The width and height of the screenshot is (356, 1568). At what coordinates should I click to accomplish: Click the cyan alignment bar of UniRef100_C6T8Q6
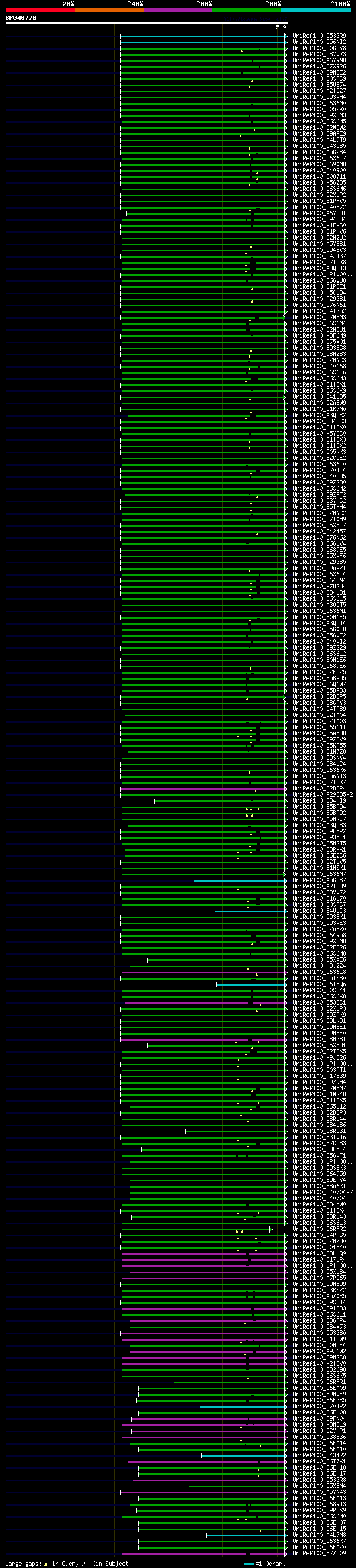coord(251,985)
